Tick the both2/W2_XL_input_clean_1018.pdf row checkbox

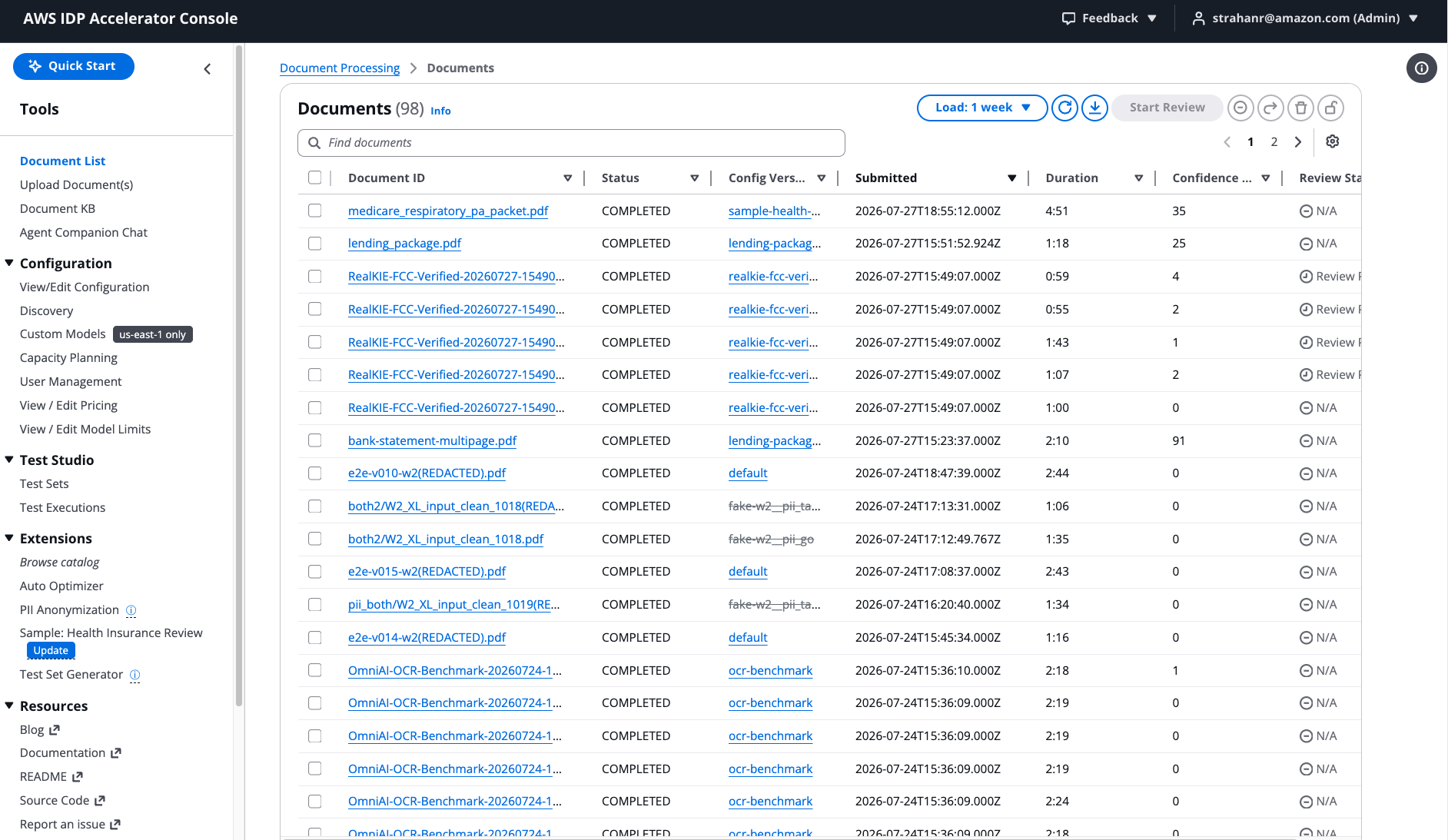click(x=315, y=539)
